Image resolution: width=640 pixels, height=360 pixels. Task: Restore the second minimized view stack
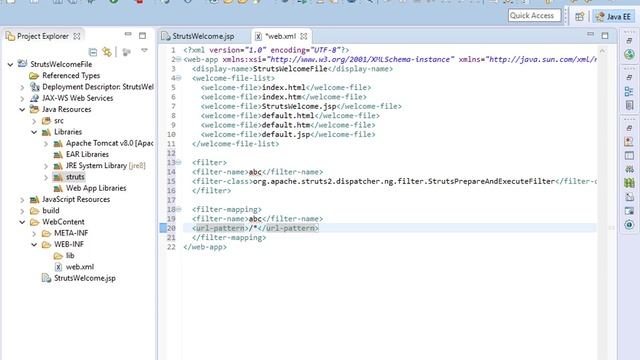tap(629, 77)
